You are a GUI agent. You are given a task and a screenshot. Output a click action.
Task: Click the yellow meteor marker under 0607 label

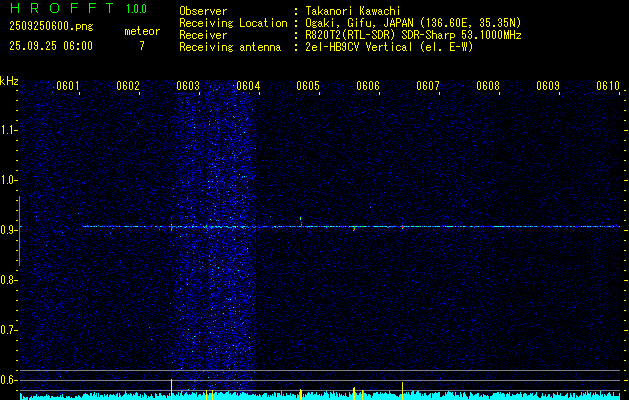402,391
